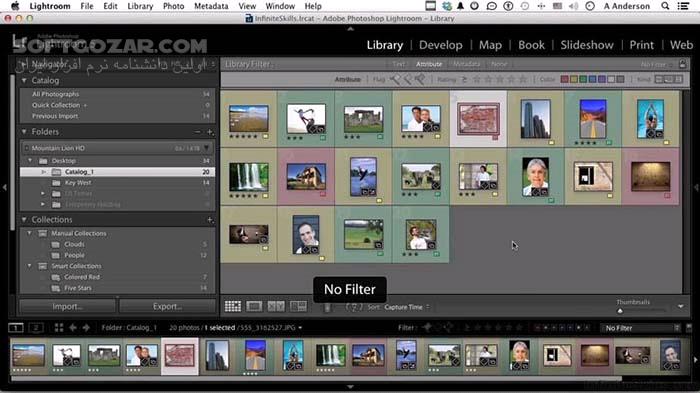Open Survey view icon in toolbar
Screen dimensions: 700x393
click(x=298, y=306)
